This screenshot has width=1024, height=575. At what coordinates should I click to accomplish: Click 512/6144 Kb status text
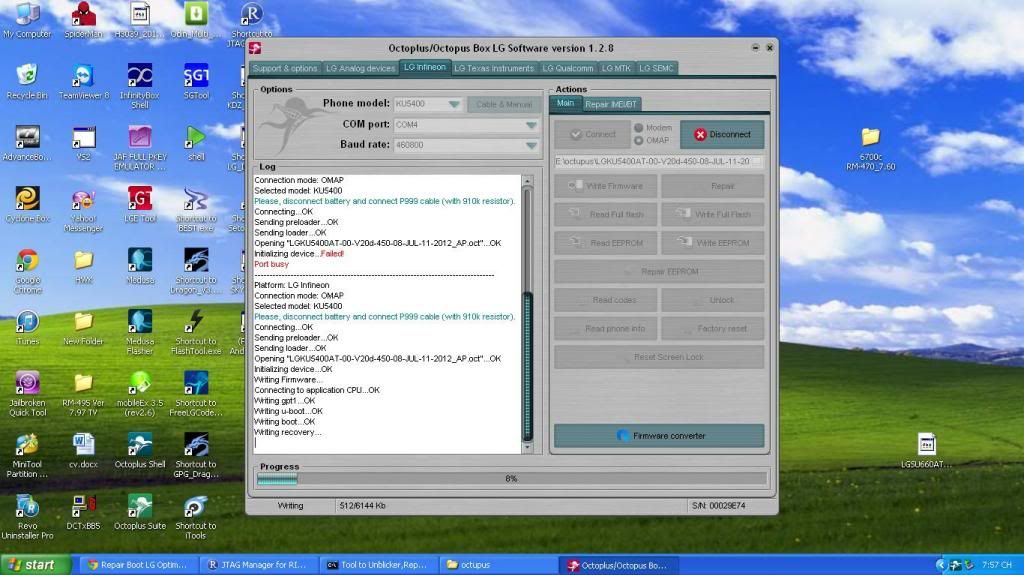(362, 506)
